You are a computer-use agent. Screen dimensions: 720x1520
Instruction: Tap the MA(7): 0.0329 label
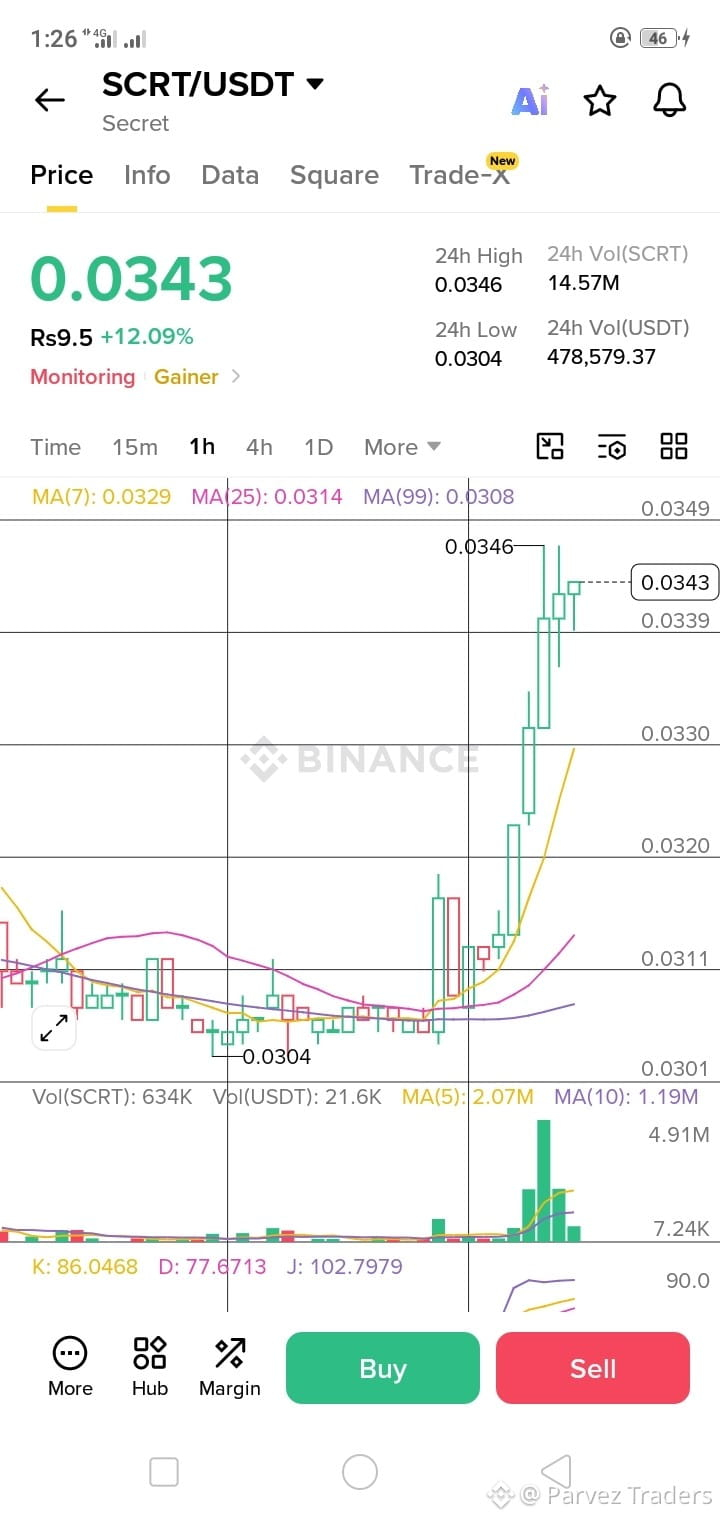(x=101, y=496)
